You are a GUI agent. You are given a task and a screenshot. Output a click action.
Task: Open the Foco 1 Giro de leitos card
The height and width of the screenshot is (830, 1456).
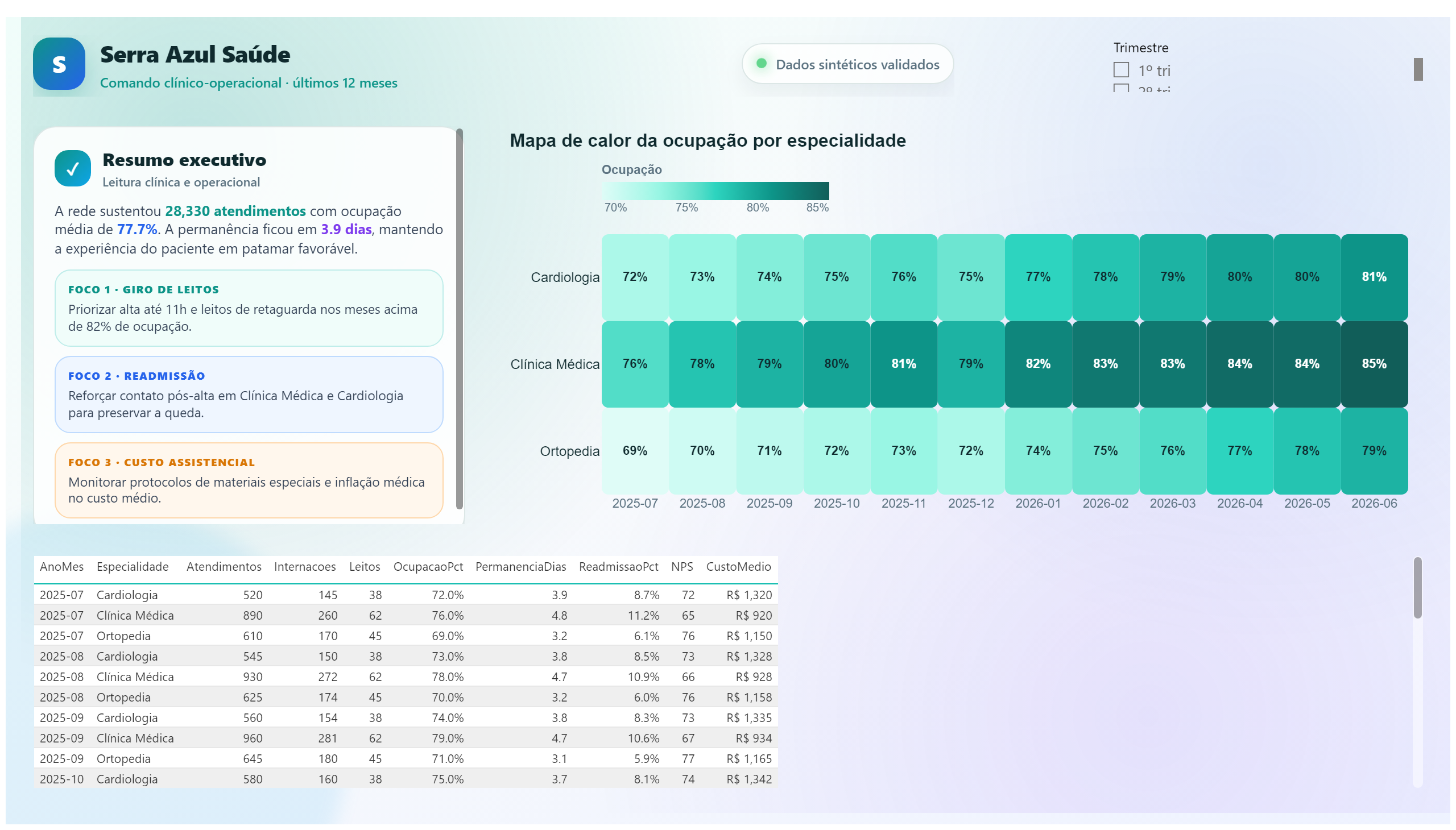click(249, 308)
